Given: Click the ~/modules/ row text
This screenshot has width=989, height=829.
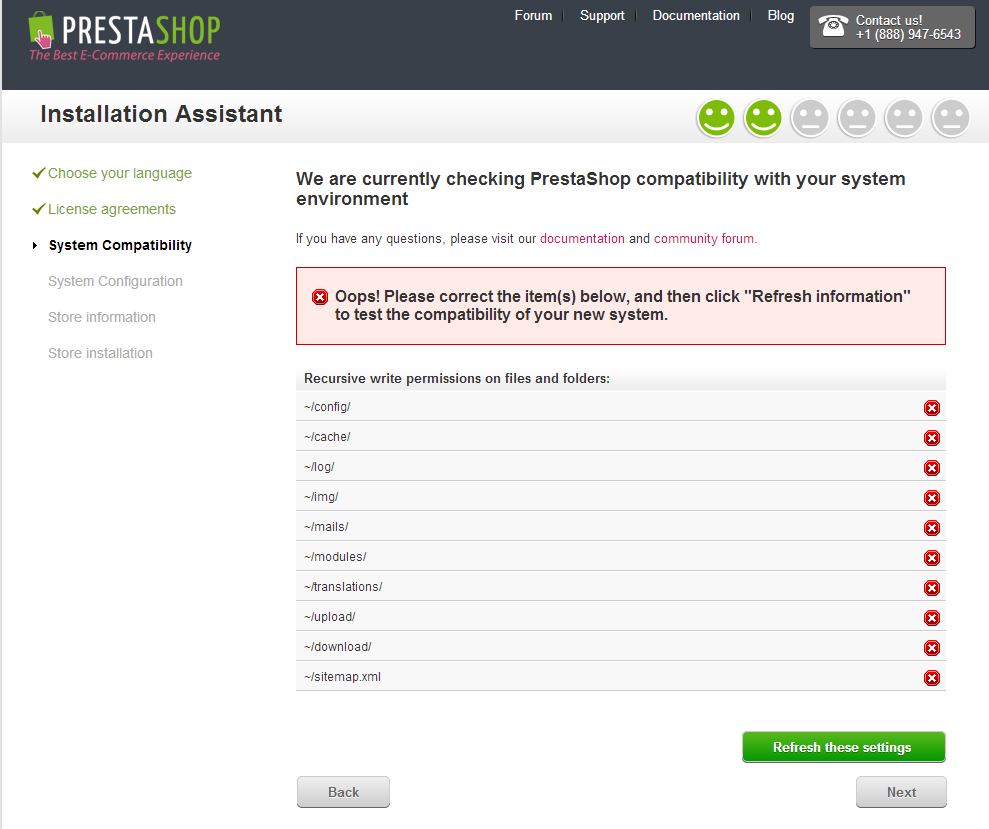Looking at the screenshot, I should (x=335, y=557).
